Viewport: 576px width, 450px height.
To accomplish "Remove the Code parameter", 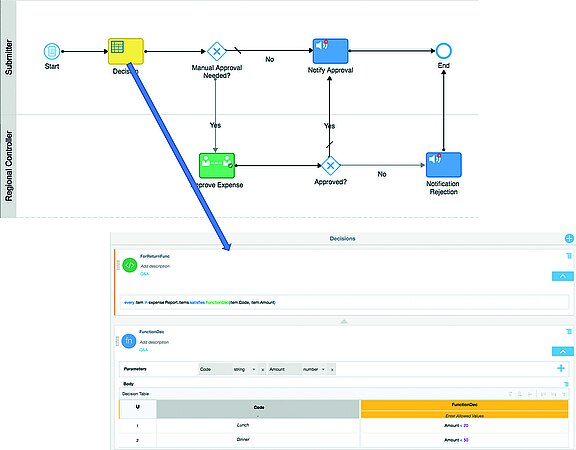I will pyautogui.click(x=263, y=370).
